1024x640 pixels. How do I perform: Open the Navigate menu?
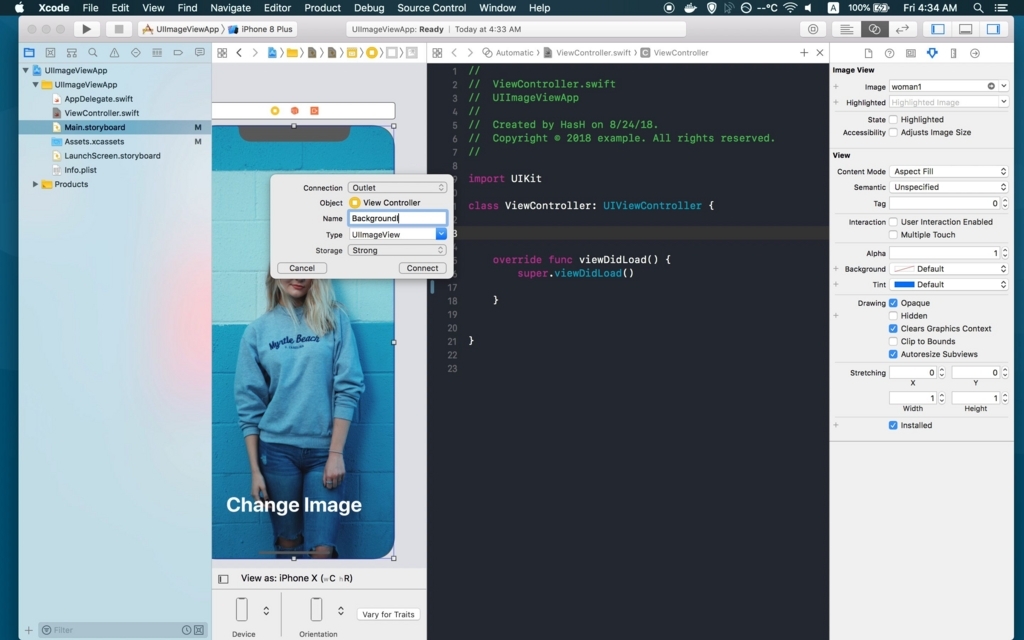230,8
